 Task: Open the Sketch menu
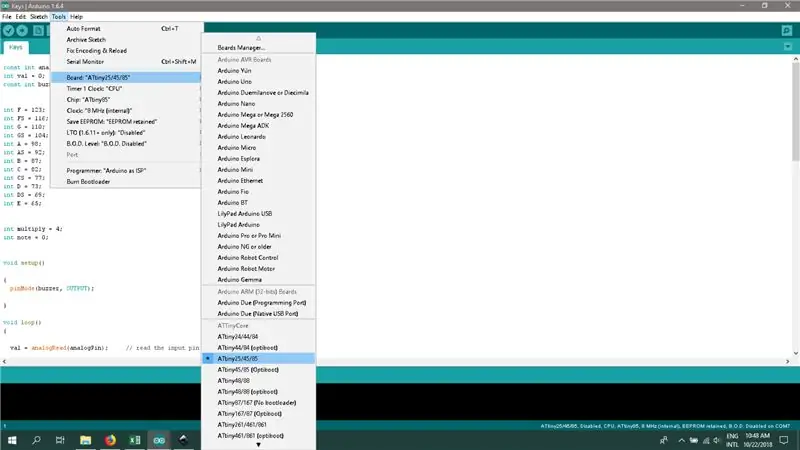tap(39, 17)
